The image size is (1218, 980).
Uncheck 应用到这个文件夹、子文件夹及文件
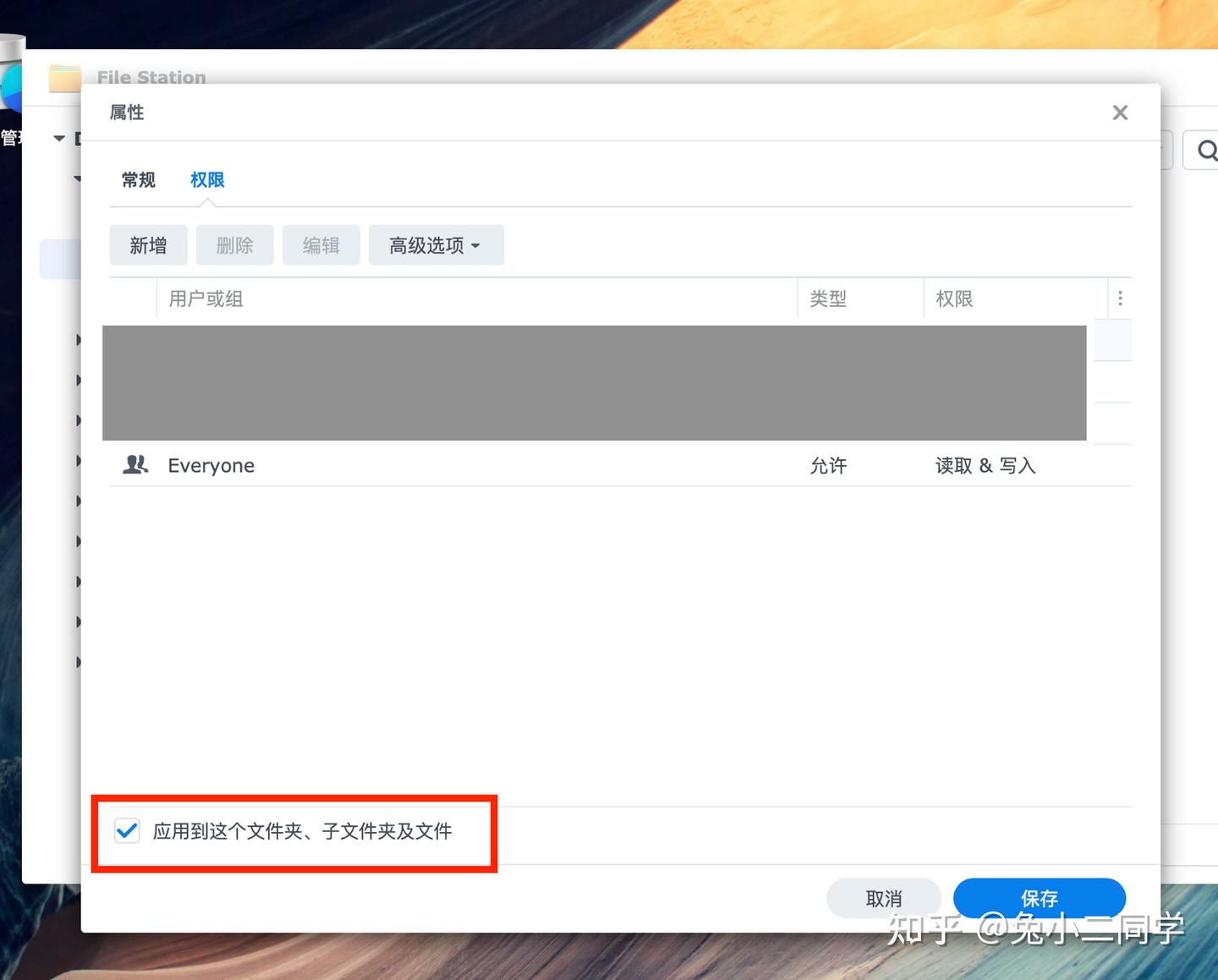pyautogui.click(x=127, y=831)
